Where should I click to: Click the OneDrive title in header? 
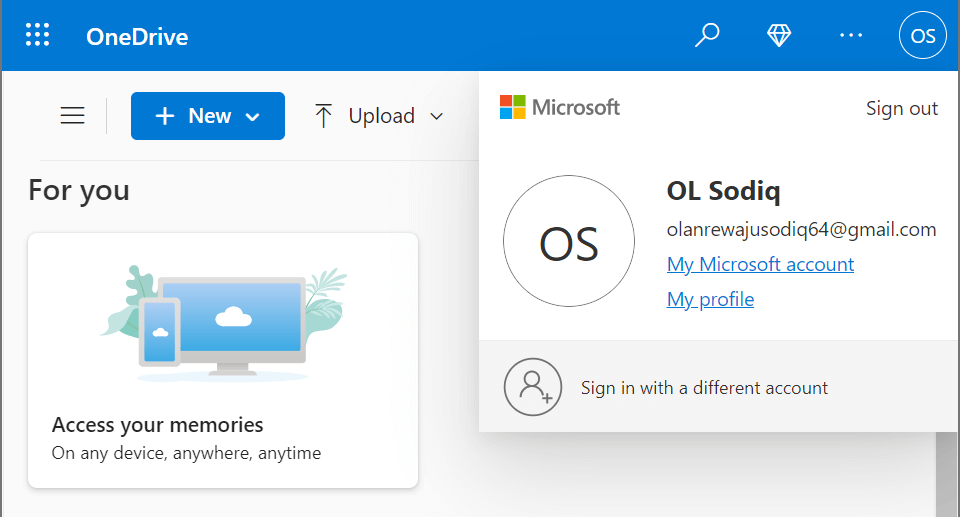[137, 38]
